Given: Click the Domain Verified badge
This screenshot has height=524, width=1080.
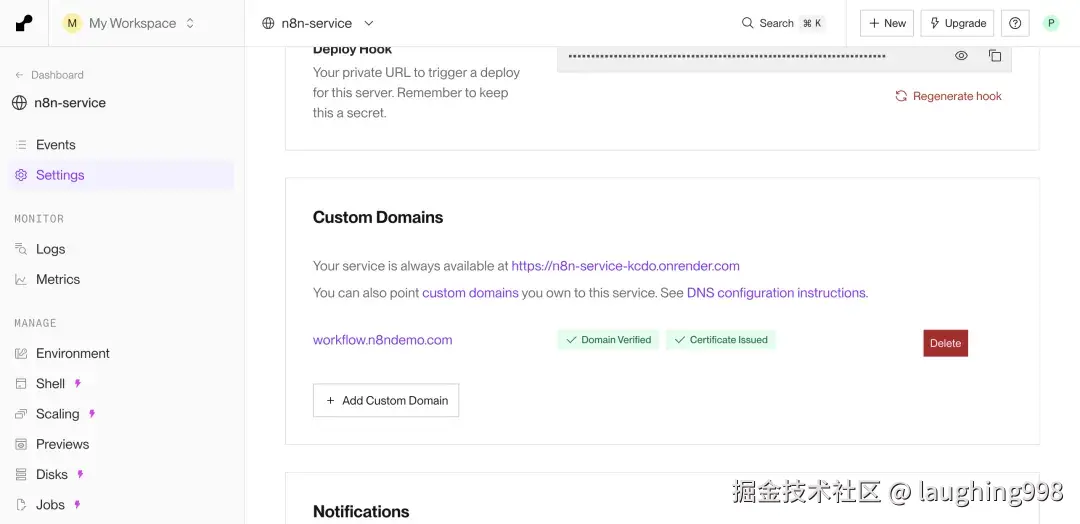Looking at the screenshot, I should tap(608, 339).
